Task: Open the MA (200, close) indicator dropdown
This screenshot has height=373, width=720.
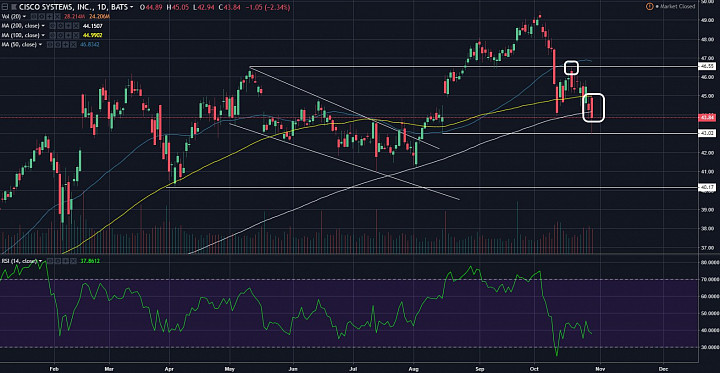Action: [43, 26]
